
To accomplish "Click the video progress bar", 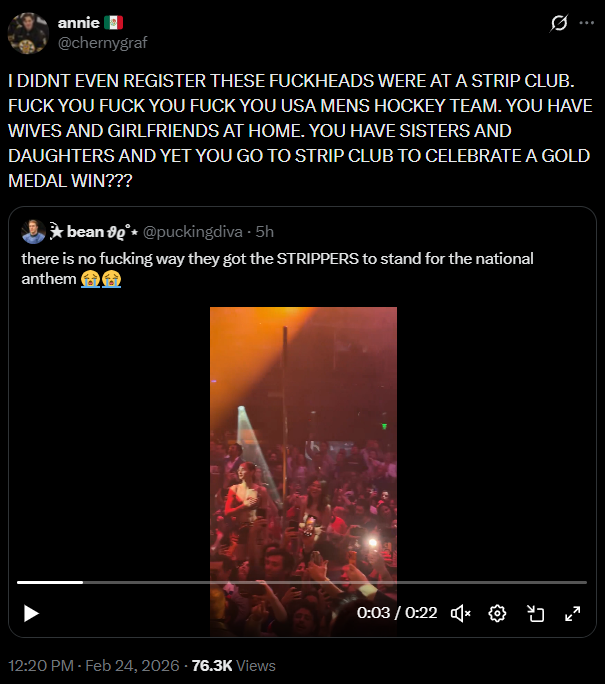I will click(302, 582).
